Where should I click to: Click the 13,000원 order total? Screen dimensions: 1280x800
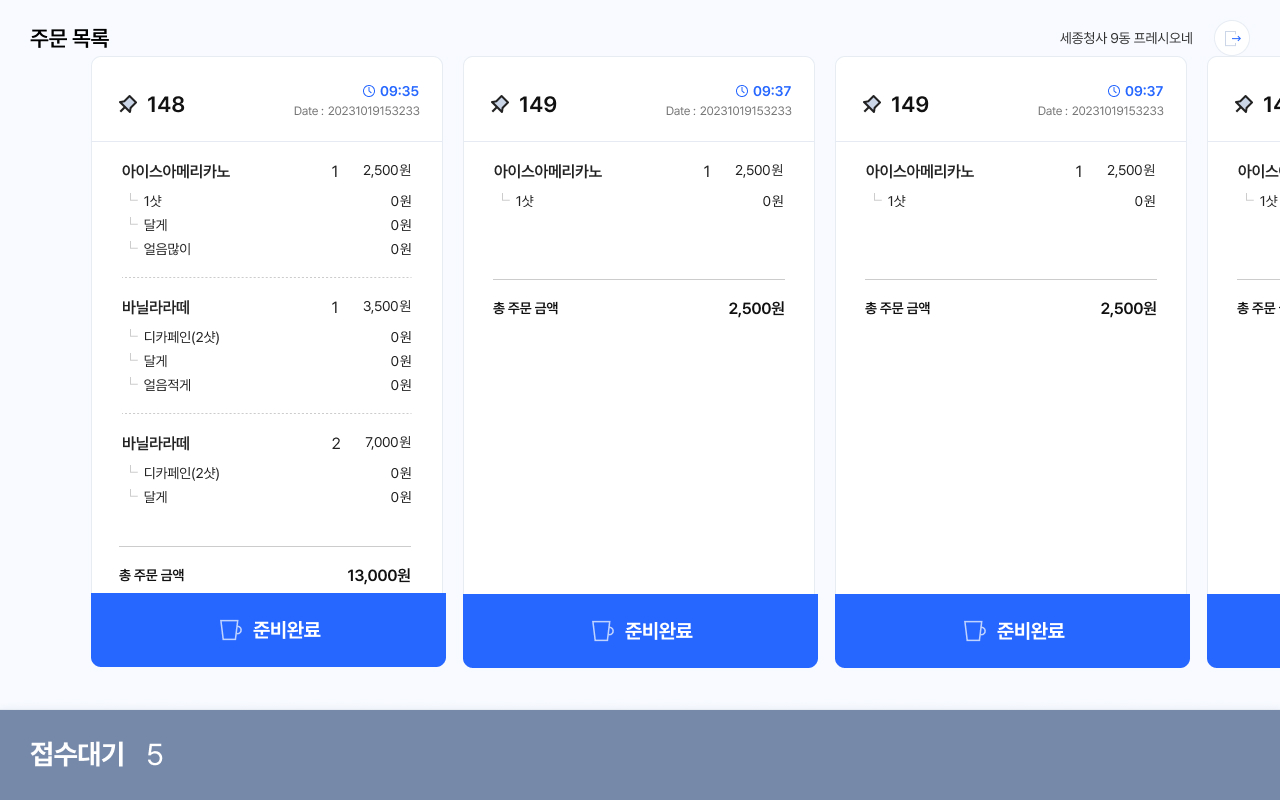(x=379, y=575)
